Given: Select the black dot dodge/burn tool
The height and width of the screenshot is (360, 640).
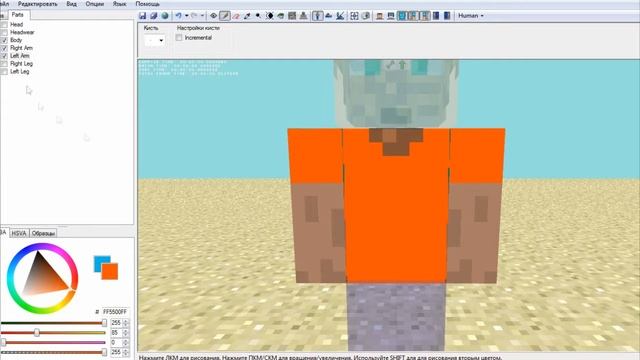Looking at the screenshot, I should (258, 16).
